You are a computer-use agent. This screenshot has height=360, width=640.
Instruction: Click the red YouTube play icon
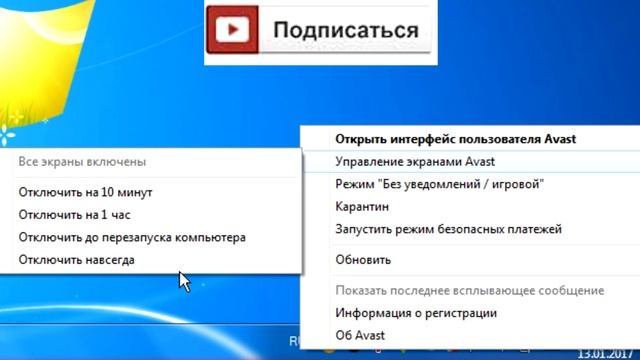[232, 29]
